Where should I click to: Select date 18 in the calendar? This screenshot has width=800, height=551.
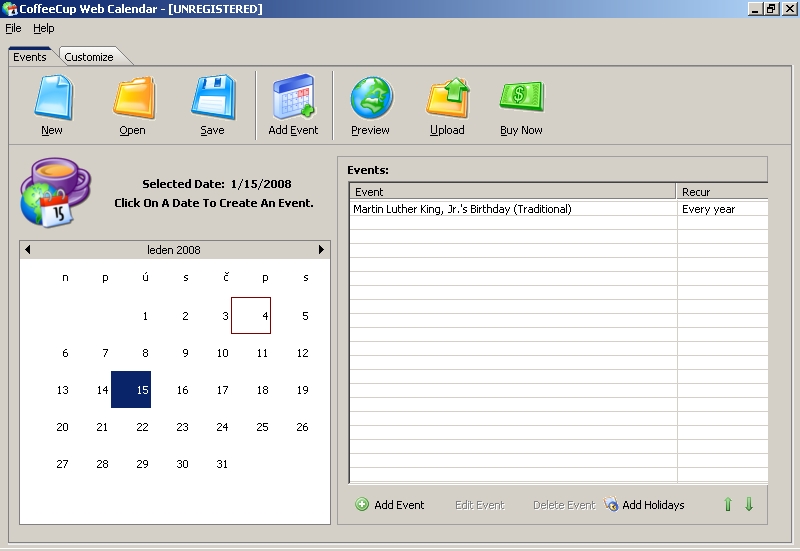tap(262, 390)
